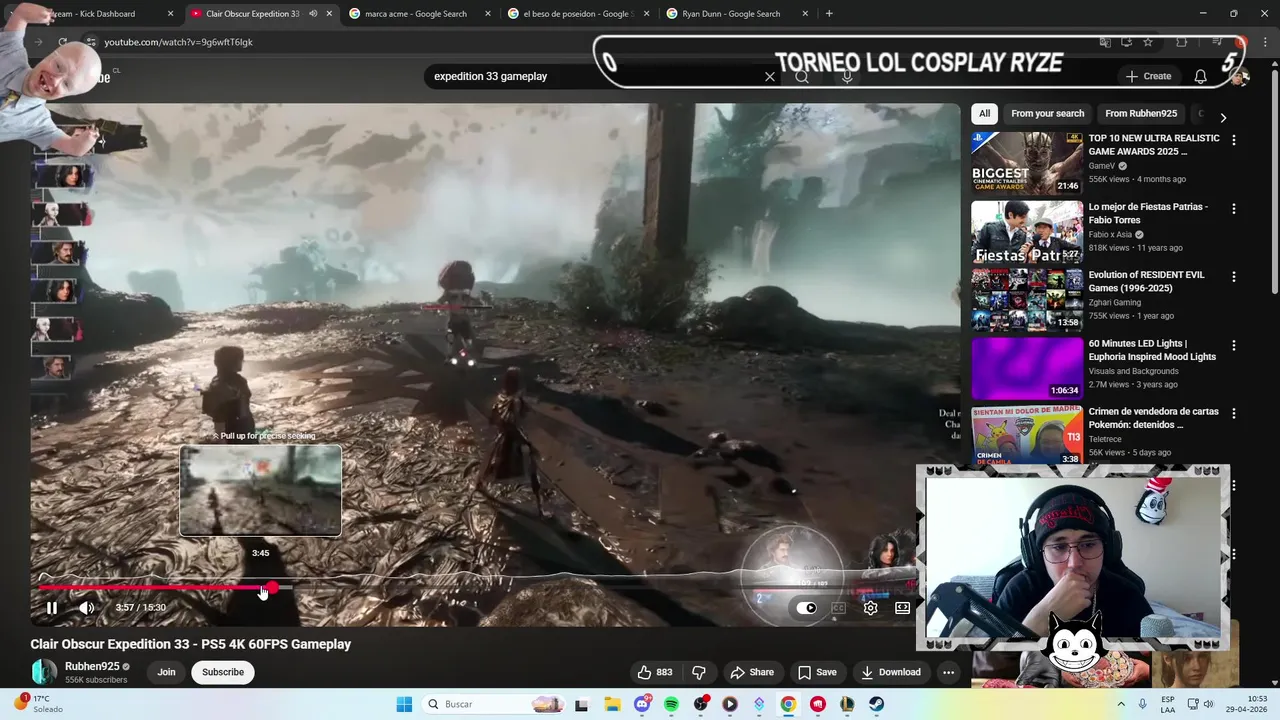Open options menu for Crimen de vendedora video
Image resolution: width=1280 pixels, height=720 pixels.
[x=1234, y=413]
